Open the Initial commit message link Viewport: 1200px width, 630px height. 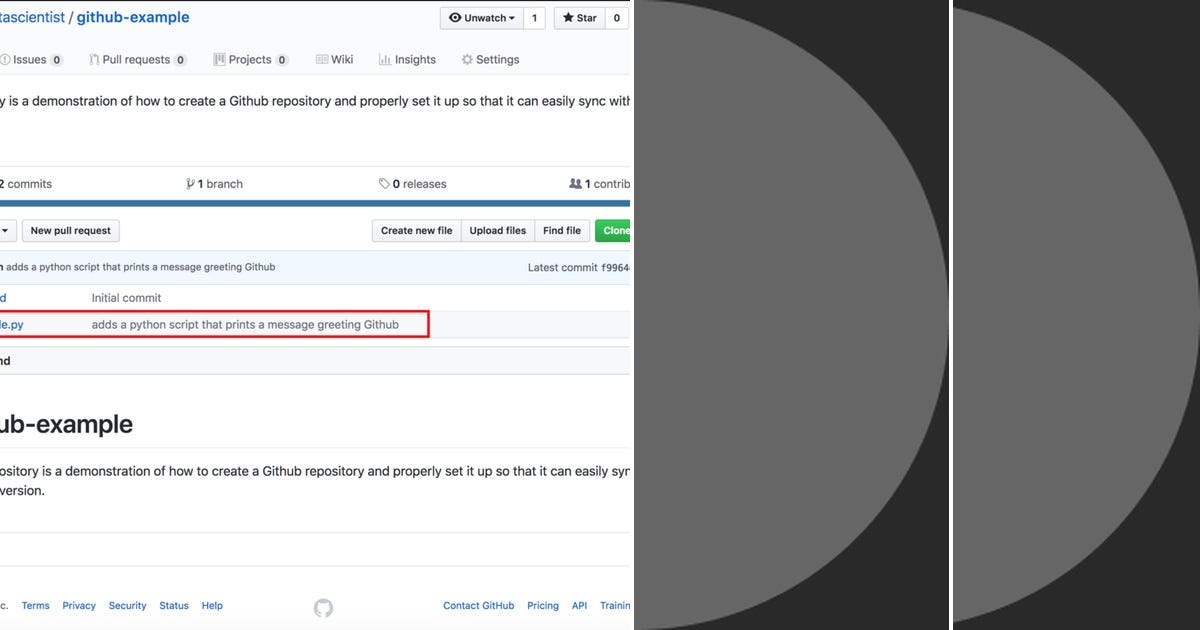126,298
